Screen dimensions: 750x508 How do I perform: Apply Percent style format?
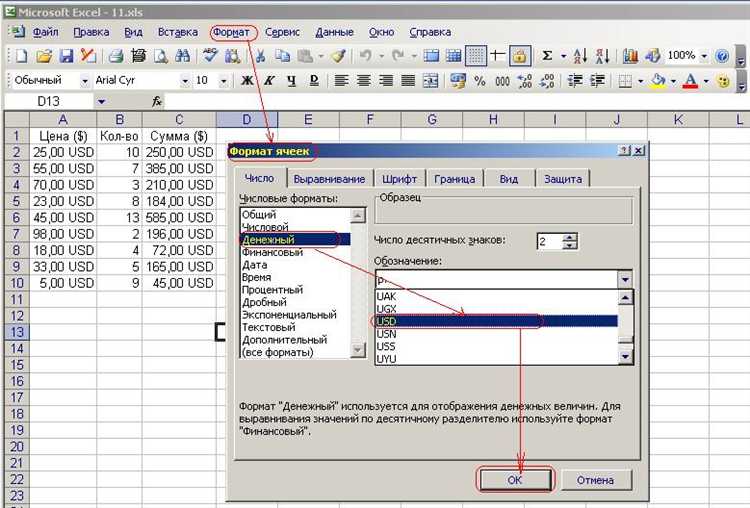[480, 81]
